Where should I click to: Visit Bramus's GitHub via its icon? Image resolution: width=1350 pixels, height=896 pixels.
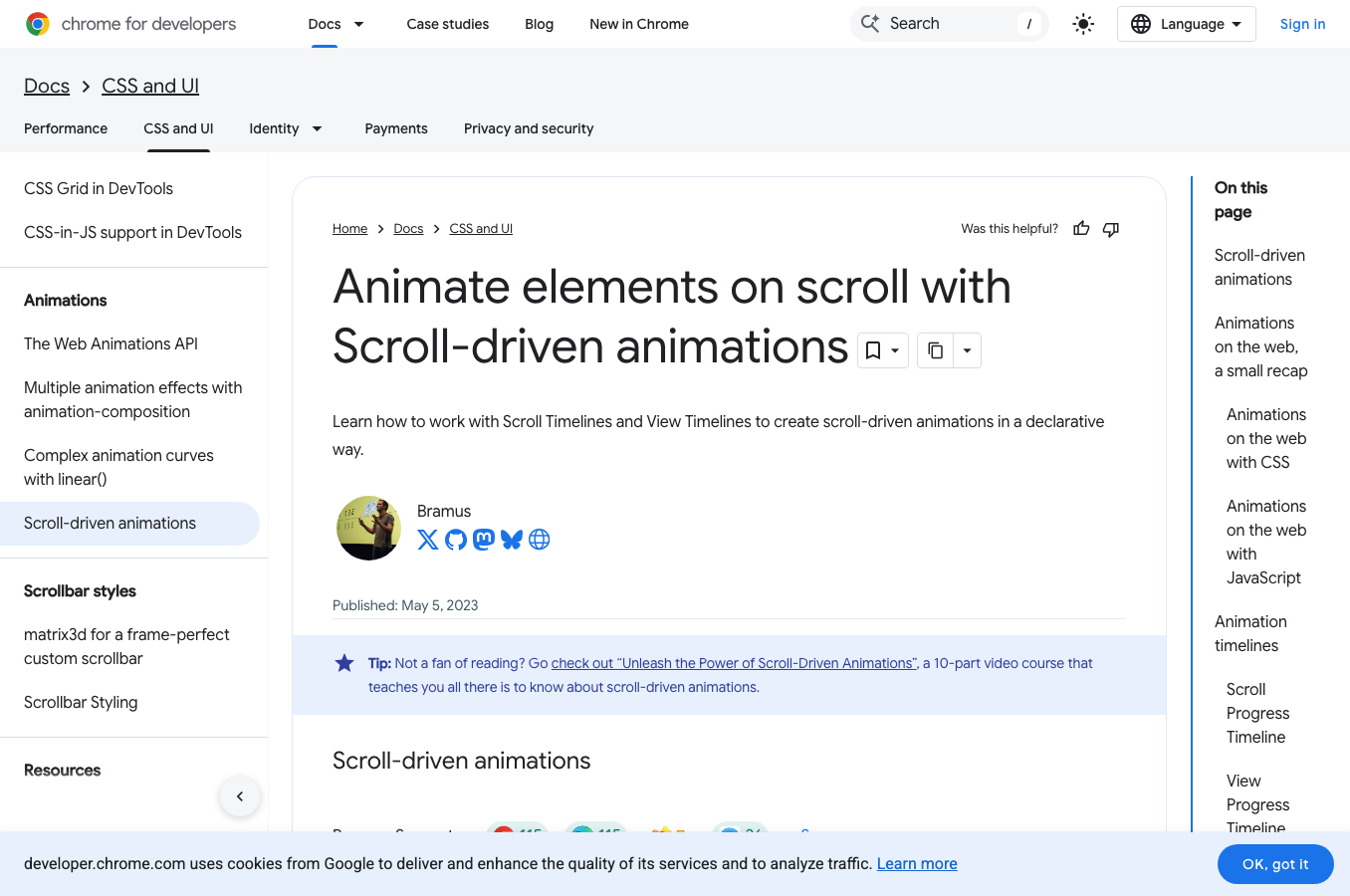coord(455,540)
